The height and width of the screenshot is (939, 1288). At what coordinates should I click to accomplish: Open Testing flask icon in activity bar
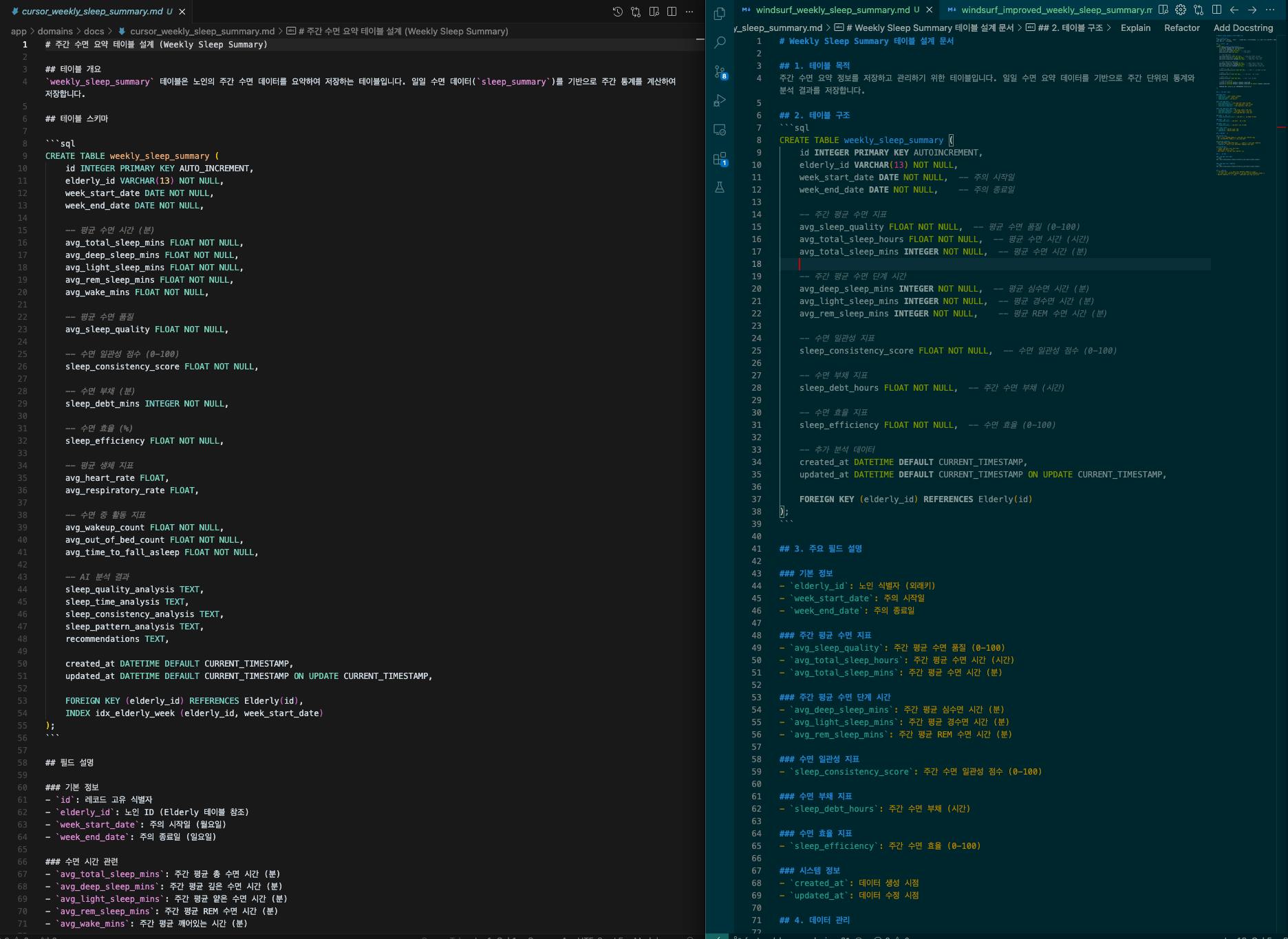click(720, 187)
